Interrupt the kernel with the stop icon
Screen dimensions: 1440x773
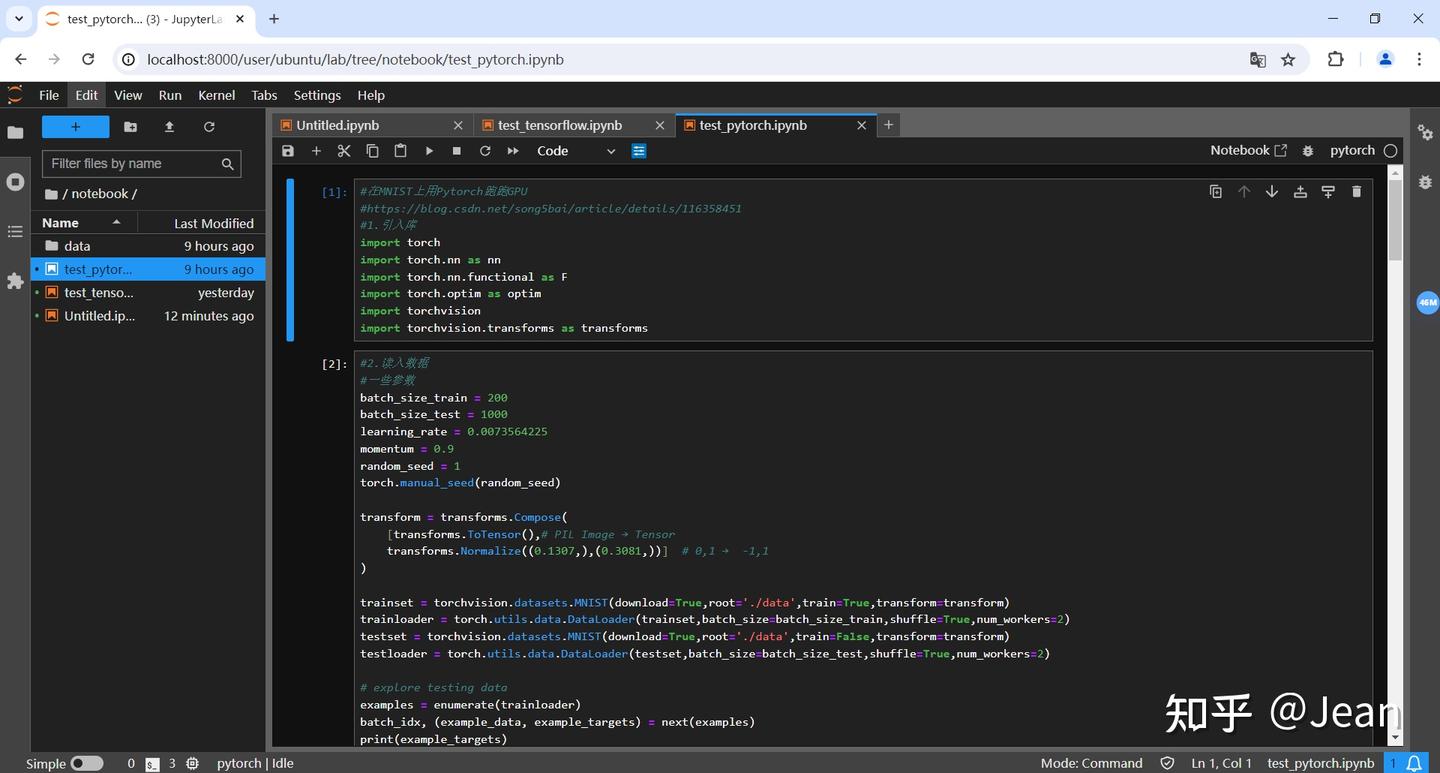coord(457,151)
